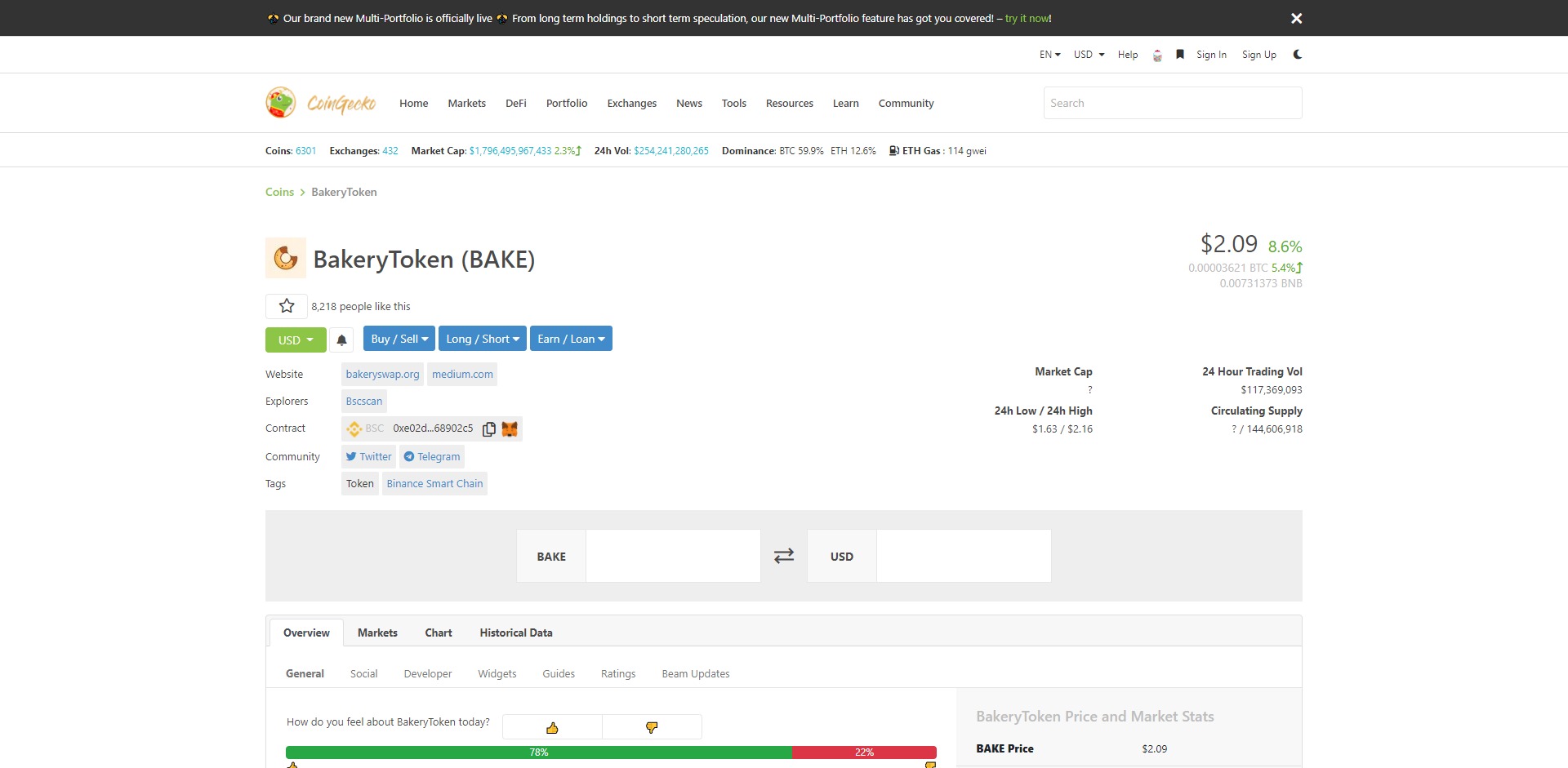Open the Help link
1568x768 pixels.
pos(1128,55)
